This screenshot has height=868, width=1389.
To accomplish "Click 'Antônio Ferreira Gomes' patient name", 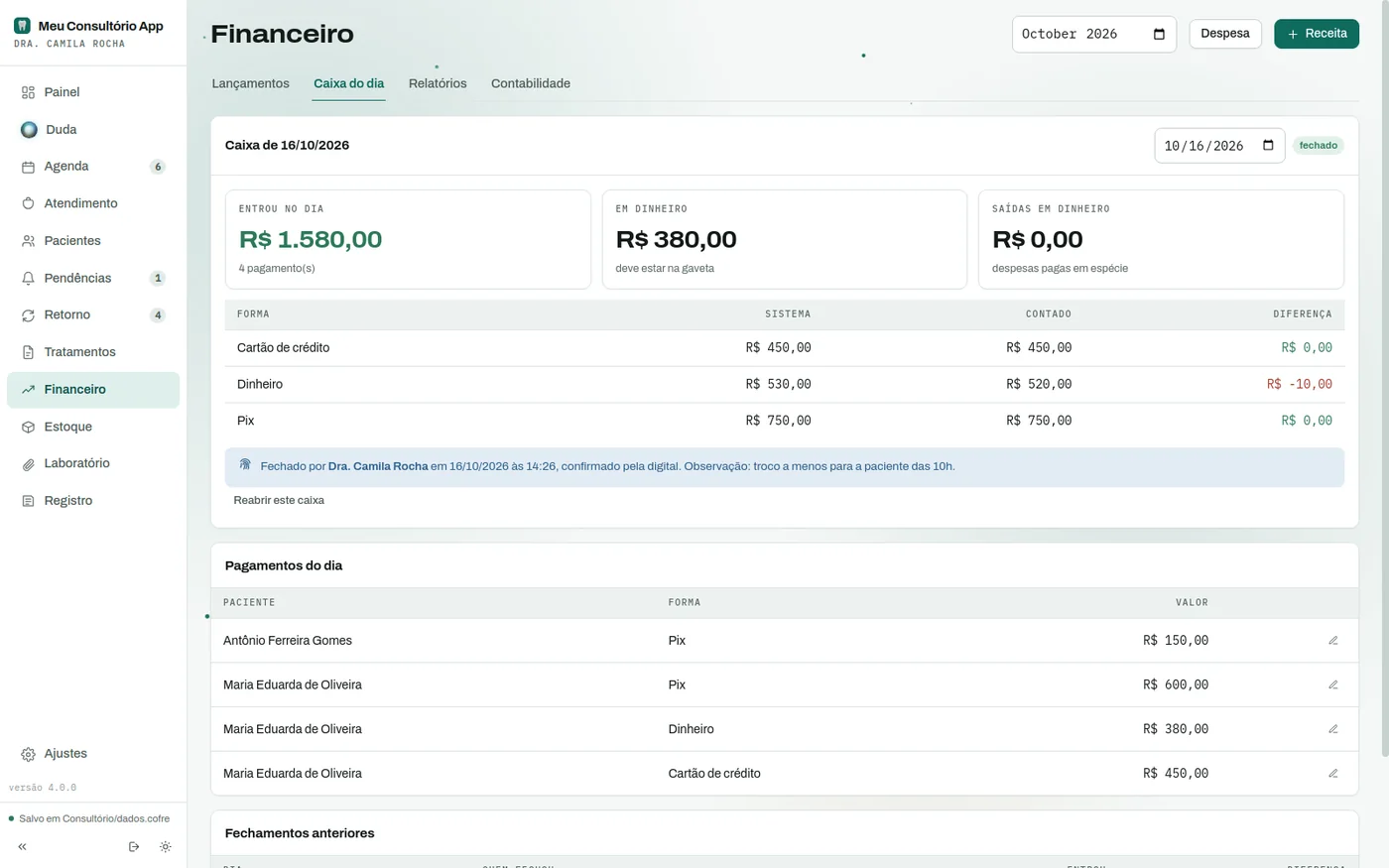I will (x=288, y=641).
